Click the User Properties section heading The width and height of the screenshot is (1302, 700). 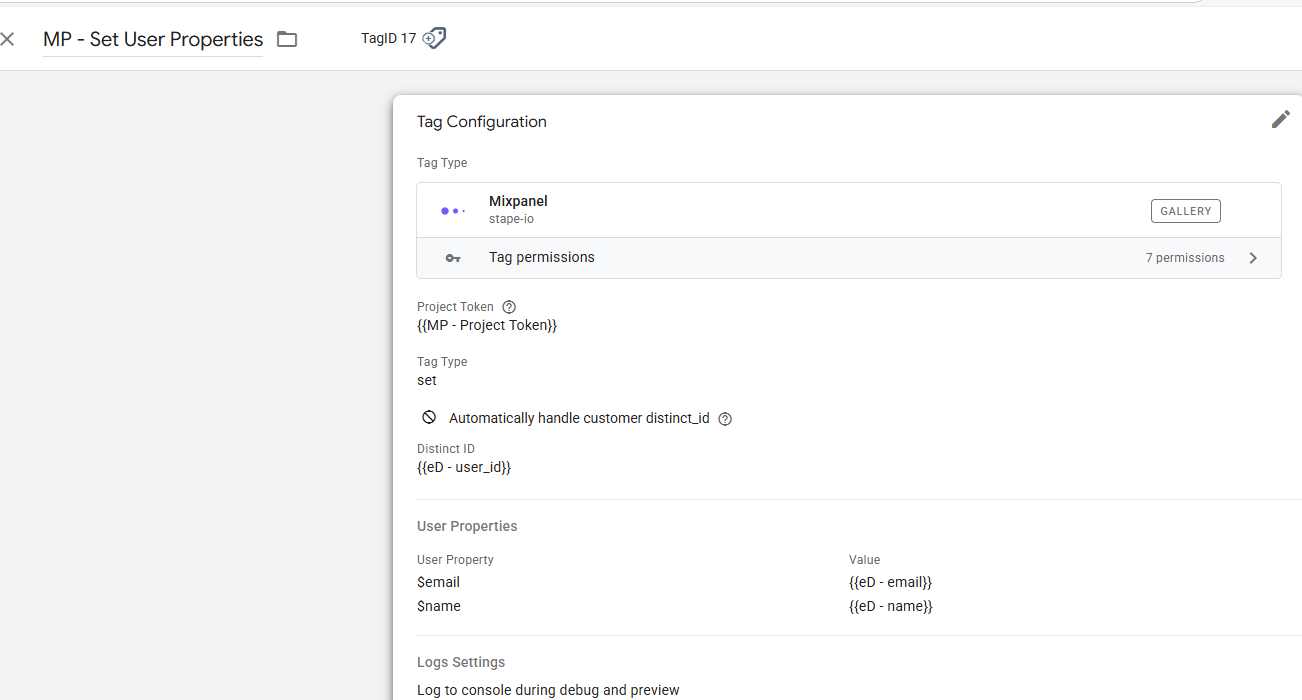467,526
